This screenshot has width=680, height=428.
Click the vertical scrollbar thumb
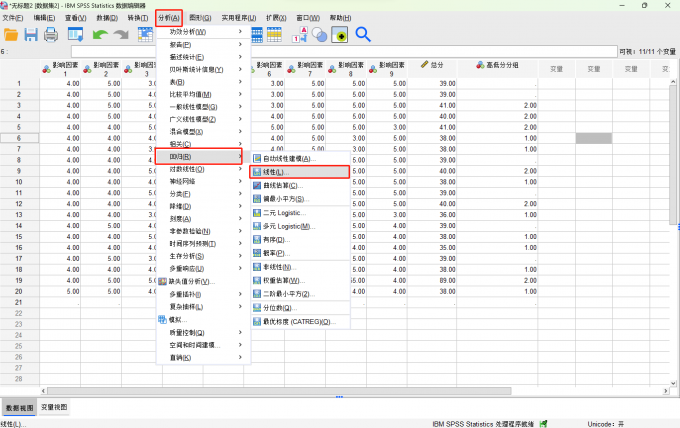click(x=675, y=154)
